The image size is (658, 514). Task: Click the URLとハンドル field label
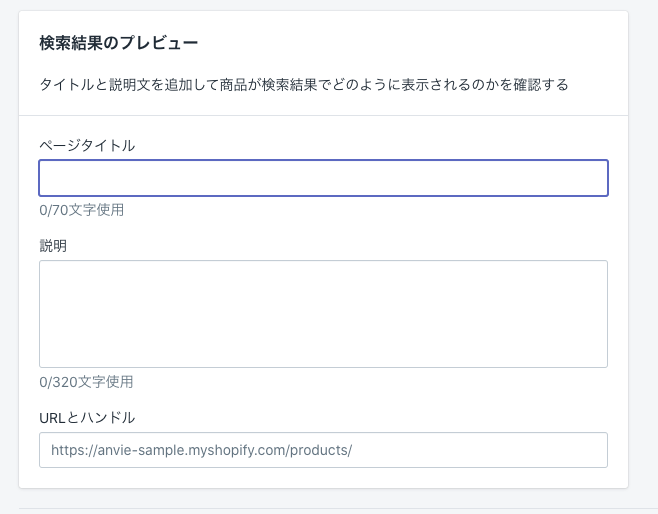point(87,417)
